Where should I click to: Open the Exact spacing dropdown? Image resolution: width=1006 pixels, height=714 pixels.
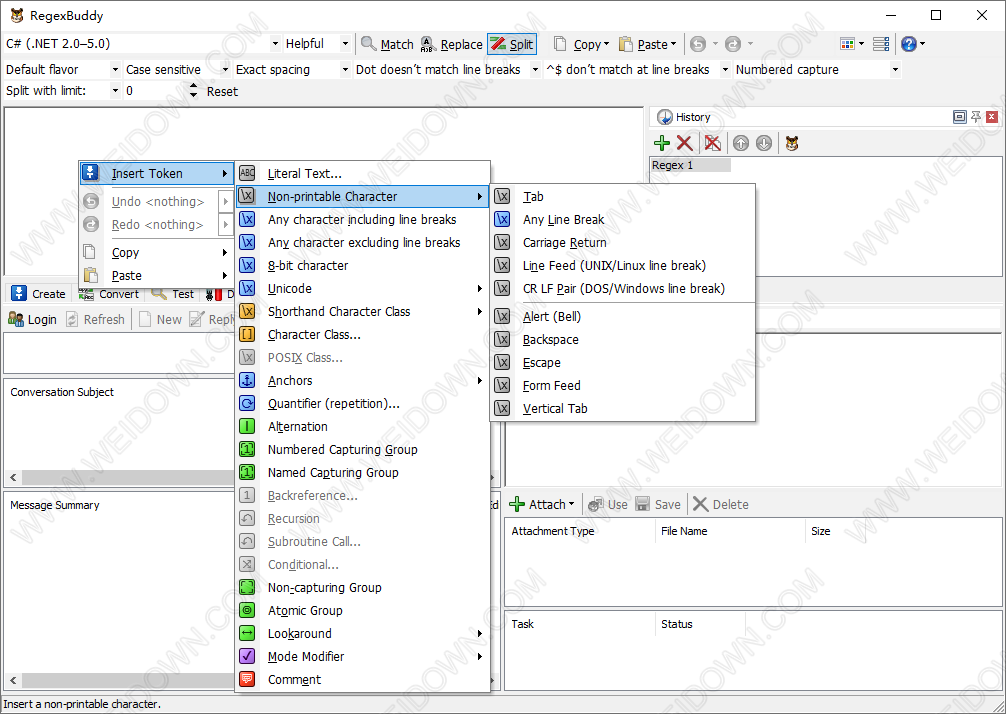pos(345,69)
